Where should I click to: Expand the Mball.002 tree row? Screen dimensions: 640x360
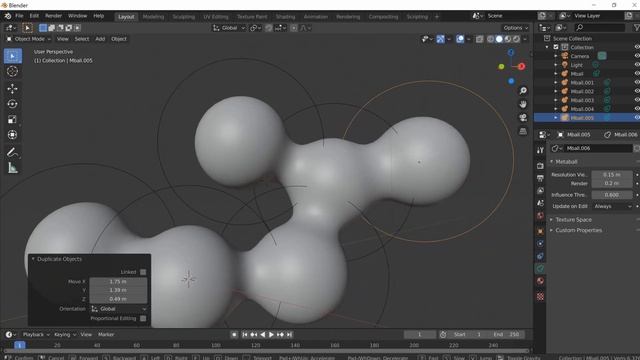(x=556, y=91)
